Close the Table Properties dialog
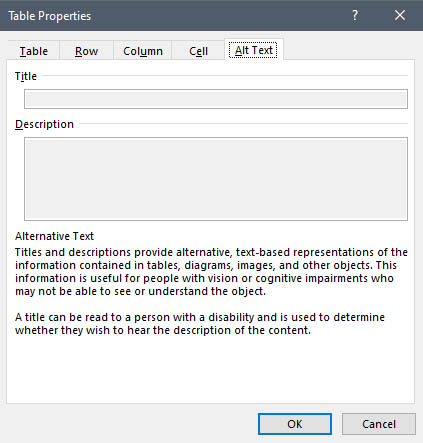This screenshot has height=443, width=423. coord(400,15)
